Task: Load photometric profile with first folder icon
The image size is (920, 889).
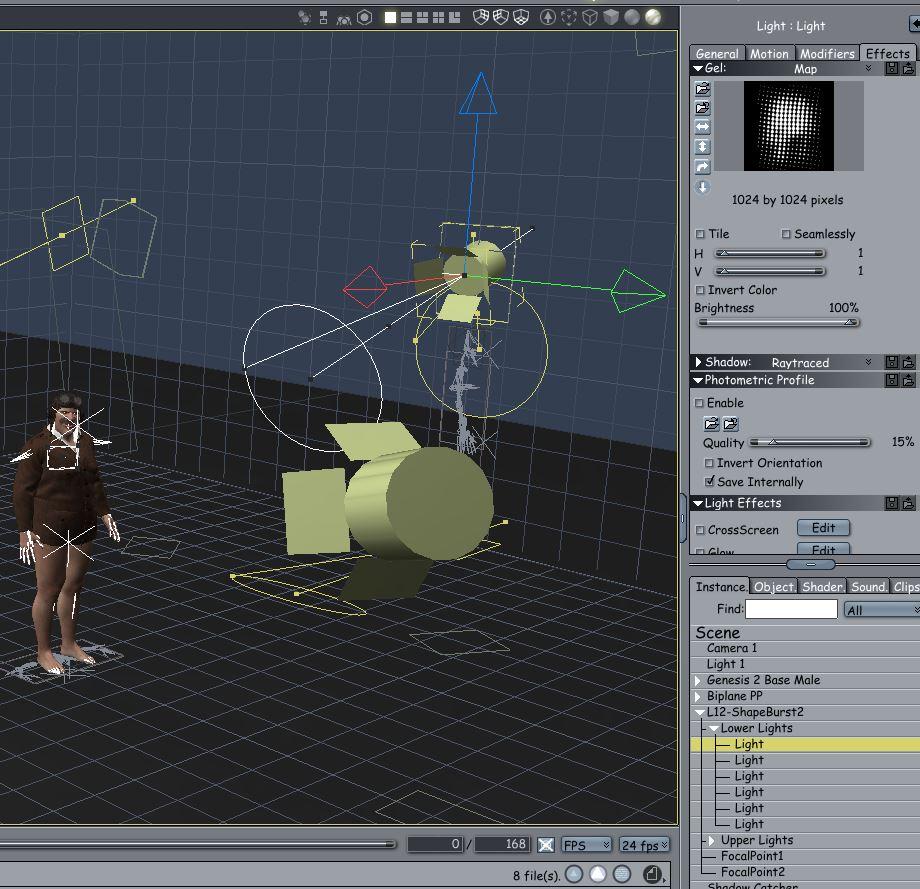Action: point(711,424)
